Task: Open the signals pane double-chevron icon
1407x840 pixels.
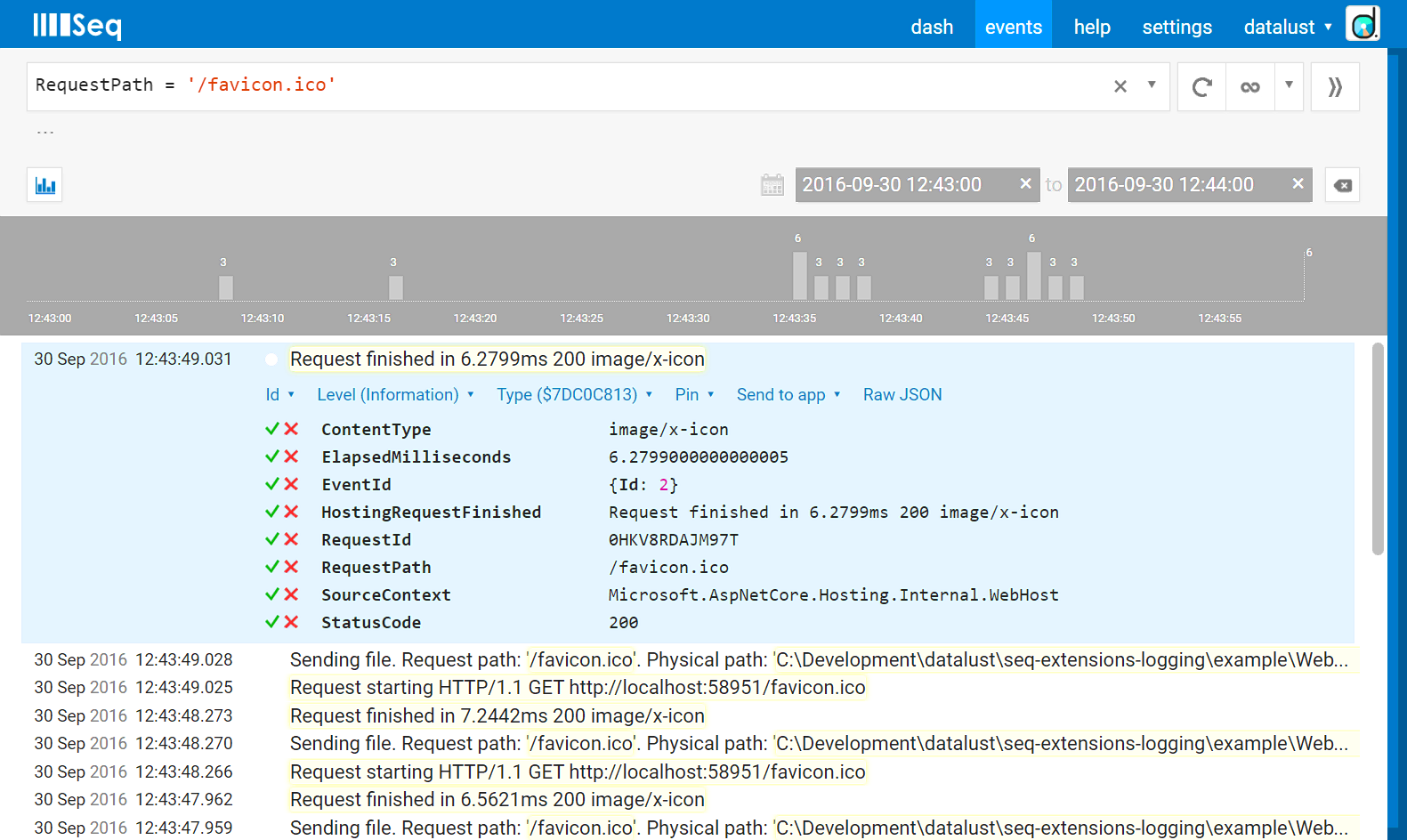Action: (x=1335, y=87)
